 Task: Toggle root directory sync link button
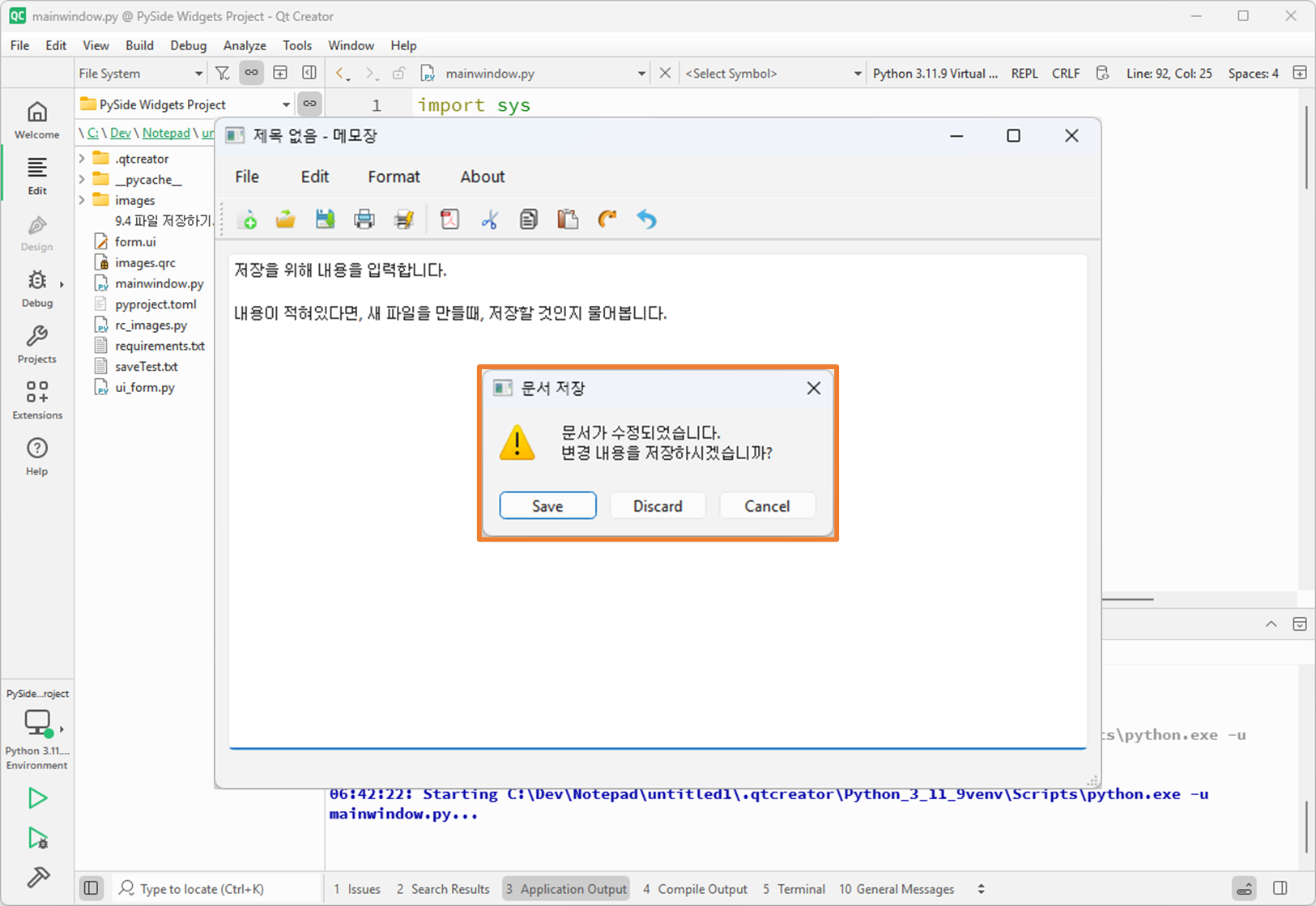pyautogui.click(x=309, y=104)
